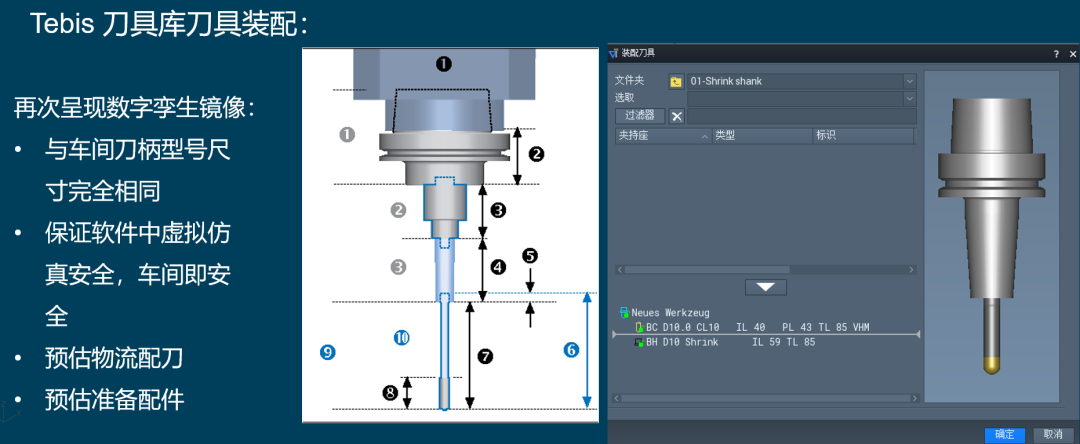Click the 类型 column header

pyautogui.click(x=762, y=136)
